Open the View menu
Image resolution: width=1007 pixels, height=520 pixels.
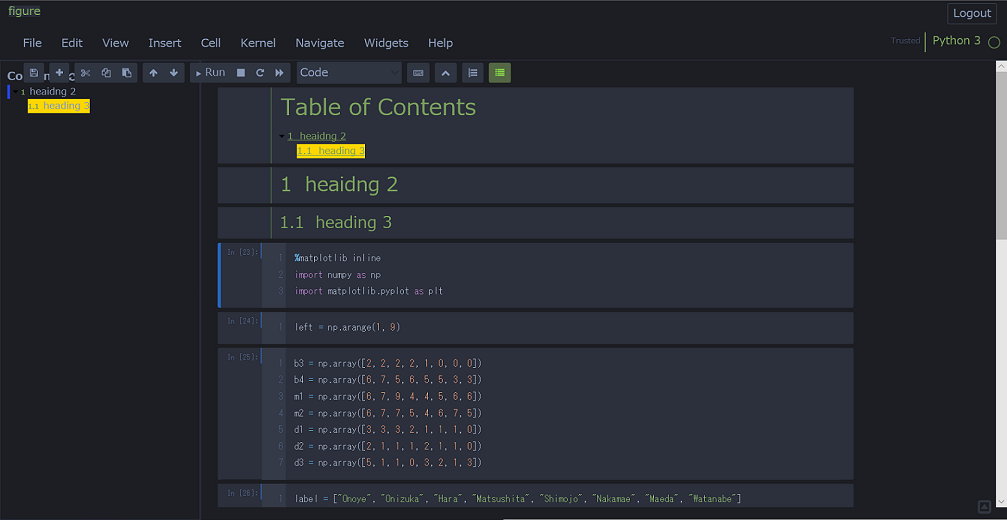tap(116, 43)
